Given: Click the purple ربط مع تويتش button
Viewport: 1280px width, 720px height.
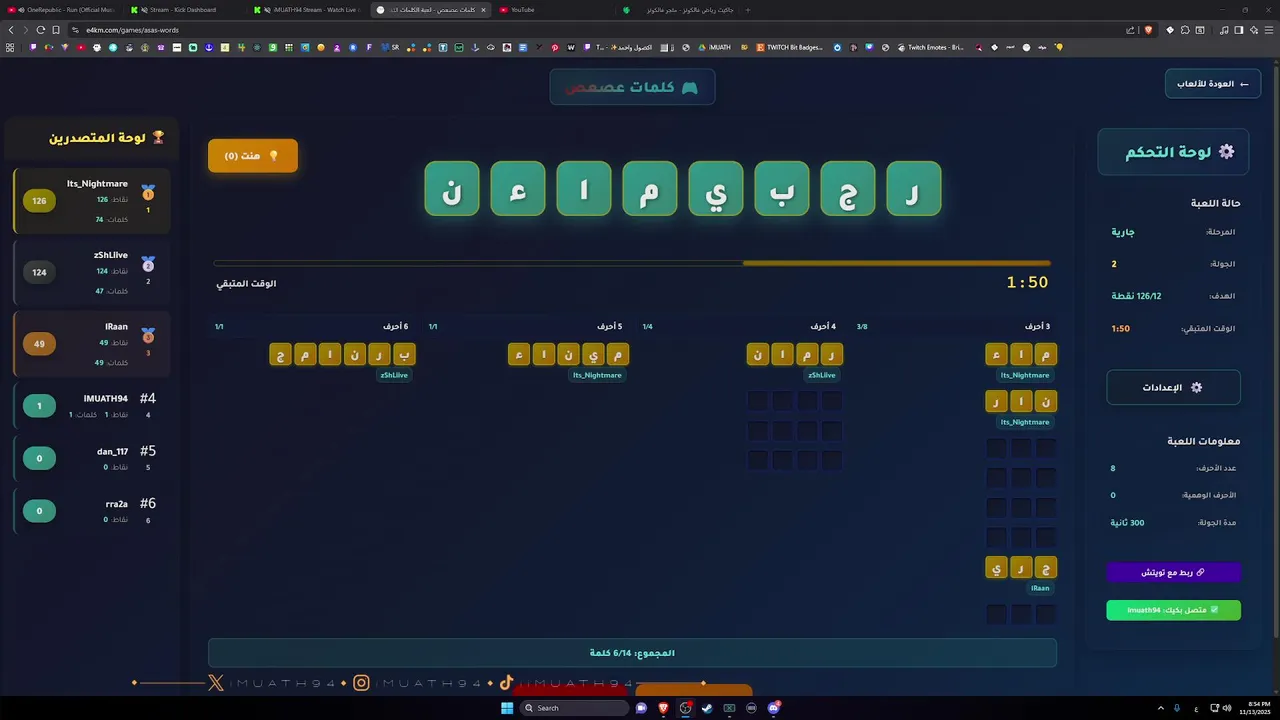Looking at the screenshot, I should tap(1173, 573).
